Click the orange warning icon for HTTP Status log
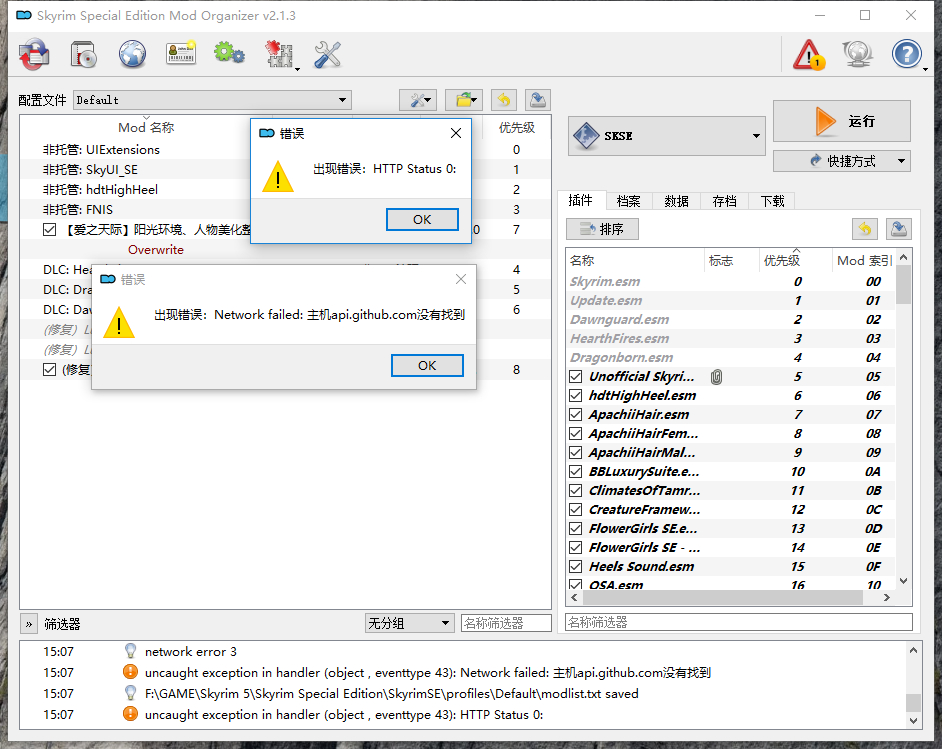The width and height of the screenshot is (942, 749). click(x=130, y=714)
